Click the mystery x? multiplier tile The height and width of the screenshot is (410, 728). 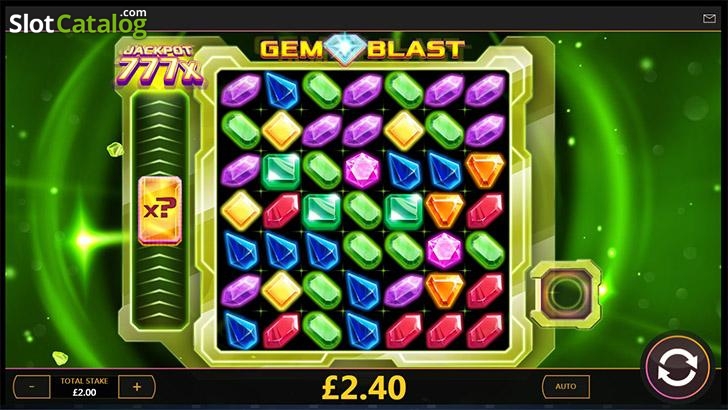pyautogui.click(x=160, y=210)
